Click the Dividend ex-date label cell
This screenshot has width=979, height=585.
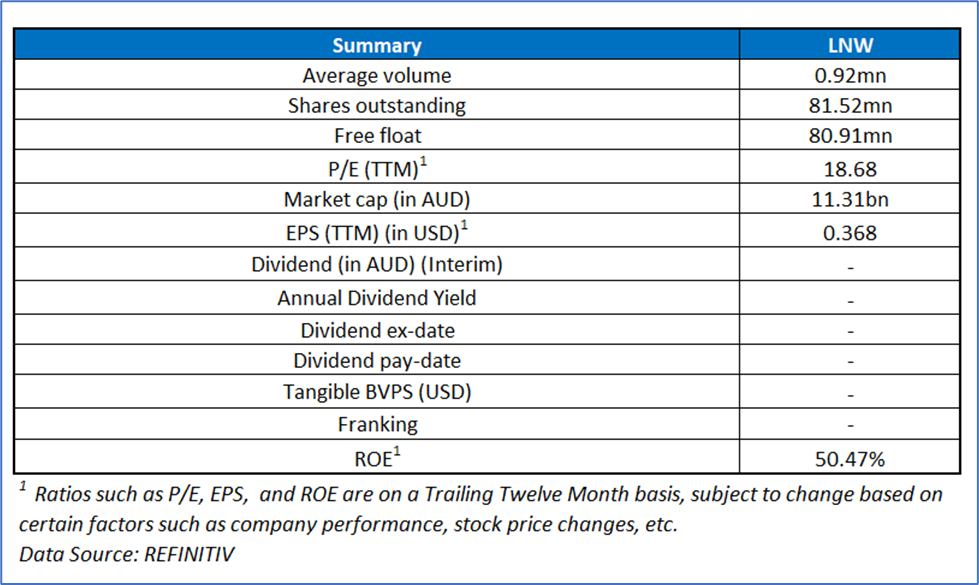376,329
